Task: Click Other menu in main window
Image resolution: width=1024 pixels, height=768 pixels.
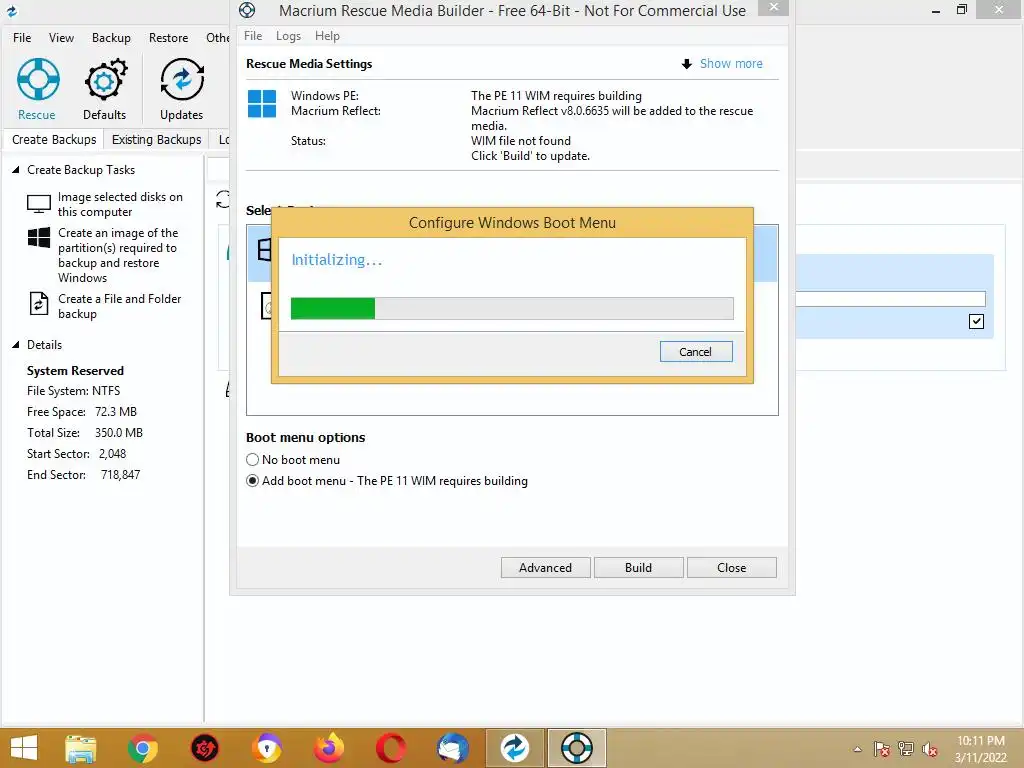Action: (217, 38)
